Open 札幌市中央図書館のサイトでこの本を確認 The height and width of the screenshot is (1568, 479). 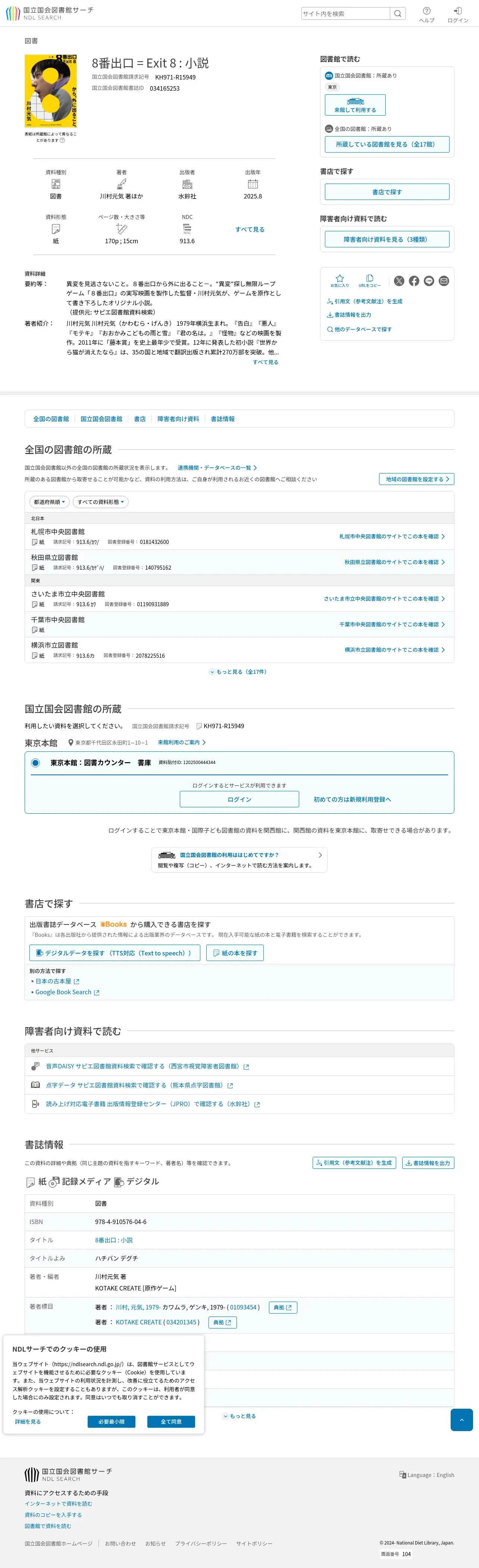[392, 536]
